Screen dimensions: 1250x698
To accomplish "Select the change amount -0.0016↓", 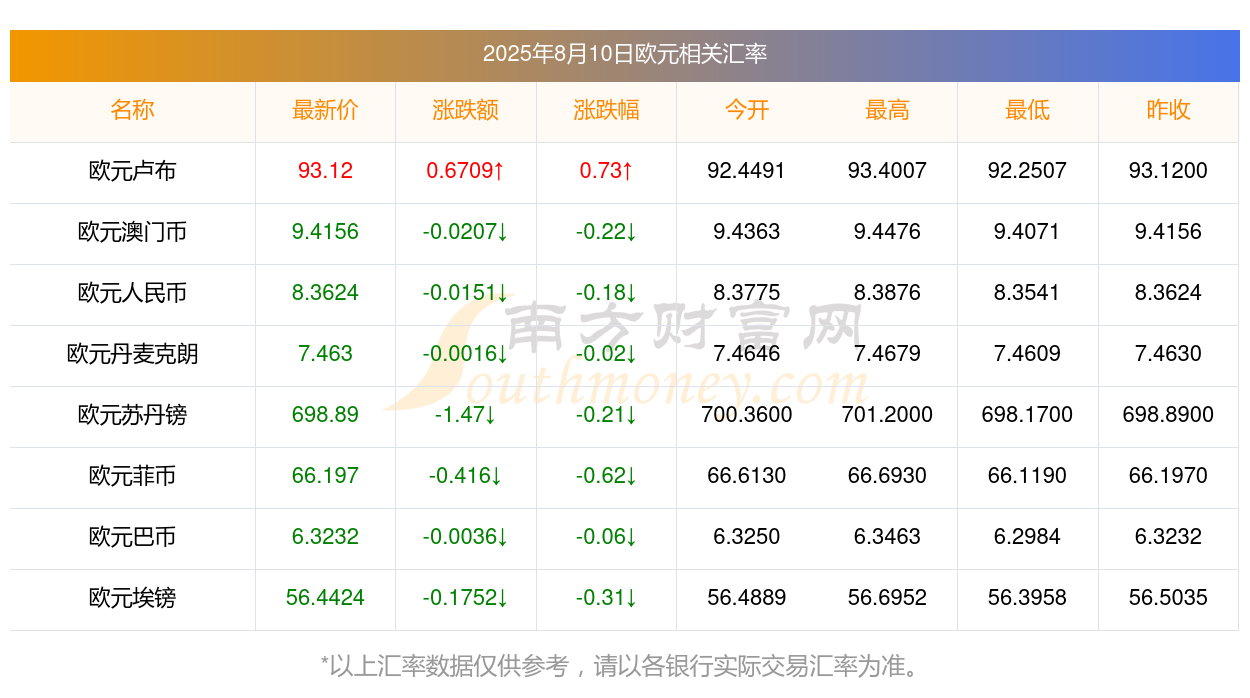I will click(x=466, y=354).
